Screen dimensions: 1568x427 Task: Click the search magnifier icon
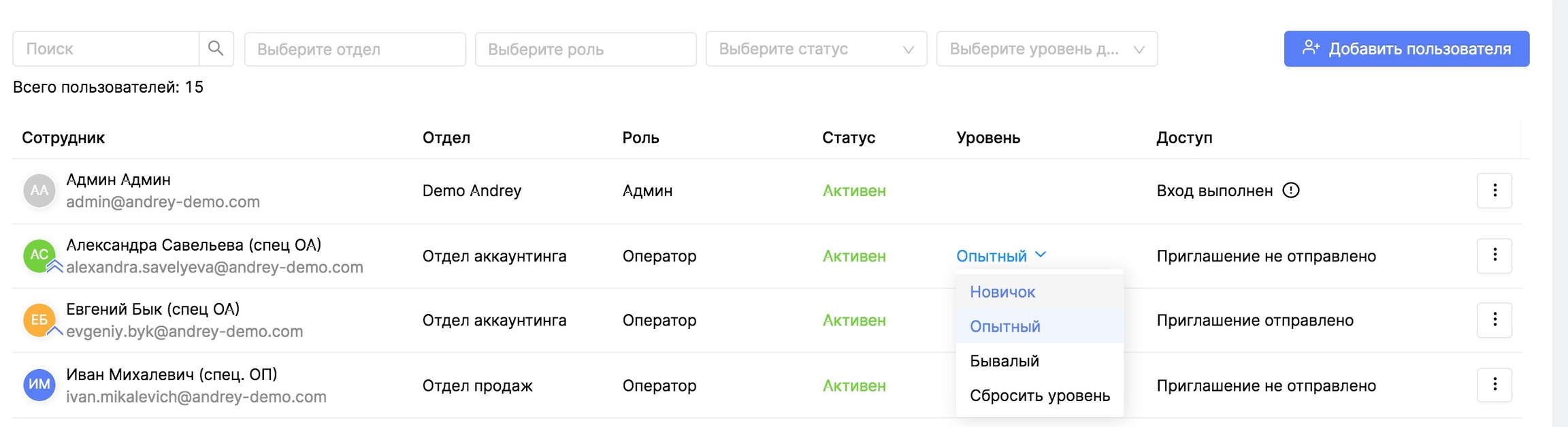pos(216,48)
